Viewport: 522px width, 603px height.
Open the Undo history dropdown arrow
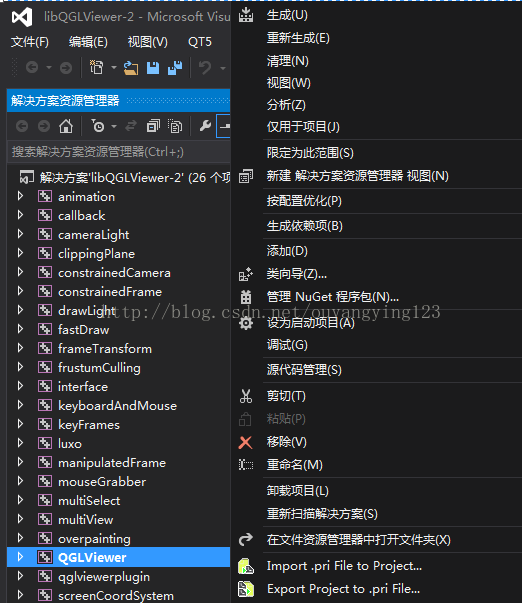(x=223, y=68)
